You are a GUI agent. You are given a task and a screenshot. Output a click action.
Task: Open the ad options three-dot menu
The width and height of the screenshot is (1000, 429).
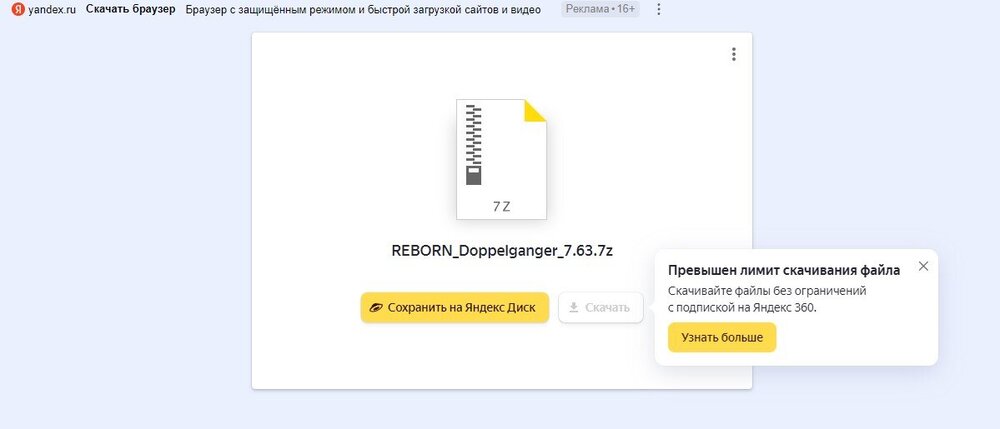pyautogui.click(x=659, y=10)
